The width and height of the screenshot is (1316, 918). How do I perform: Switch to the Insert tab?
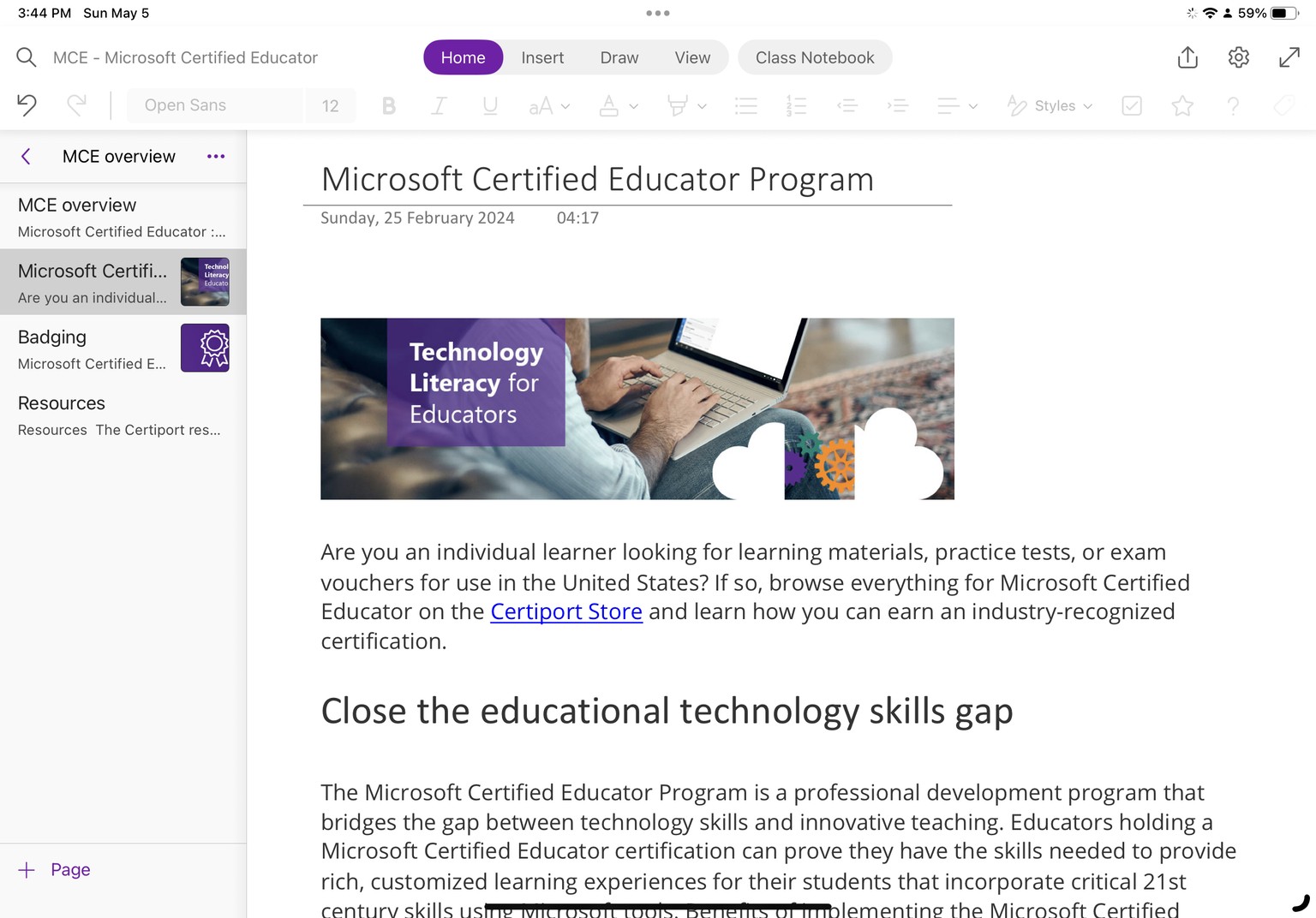[x=542, y=57]
